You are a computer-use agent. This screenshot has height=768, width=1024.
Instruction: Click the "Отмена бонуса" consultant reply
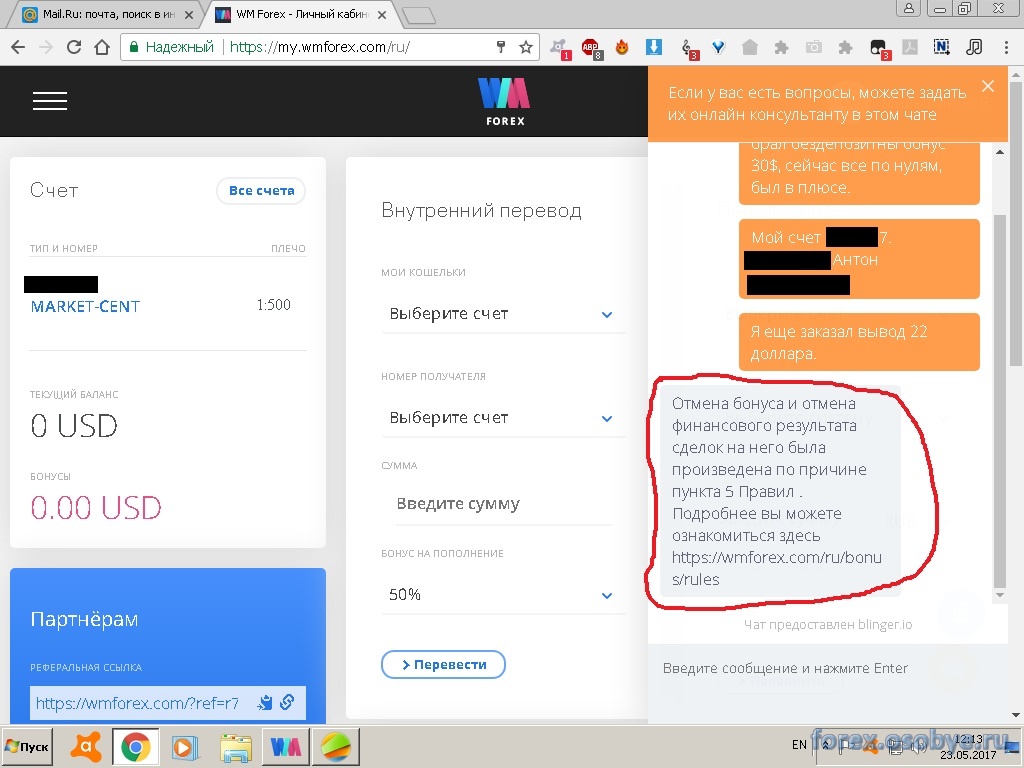pyautogui.click(x=780, y=490)
